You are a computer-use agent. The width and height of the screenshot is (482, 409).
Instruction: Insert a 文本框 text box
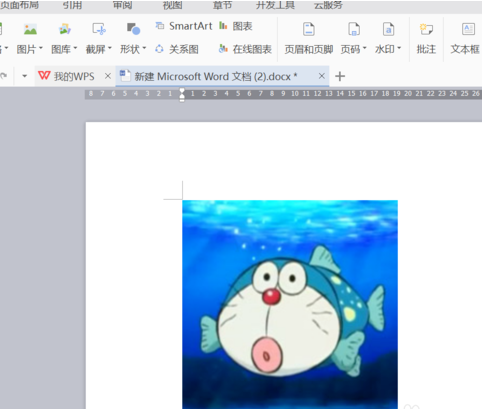coord(466,38)
